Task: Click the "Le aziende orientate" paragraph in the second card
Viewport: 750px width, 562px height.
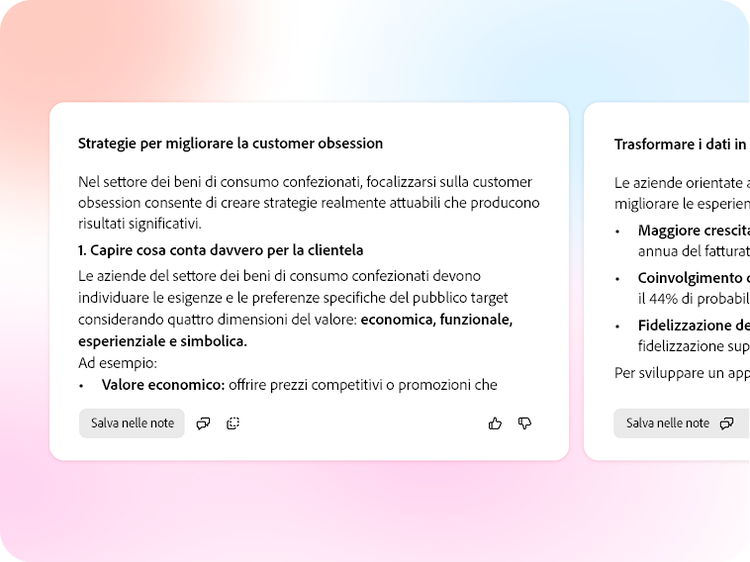Action: pyautogui.click(x=681, y=183)
